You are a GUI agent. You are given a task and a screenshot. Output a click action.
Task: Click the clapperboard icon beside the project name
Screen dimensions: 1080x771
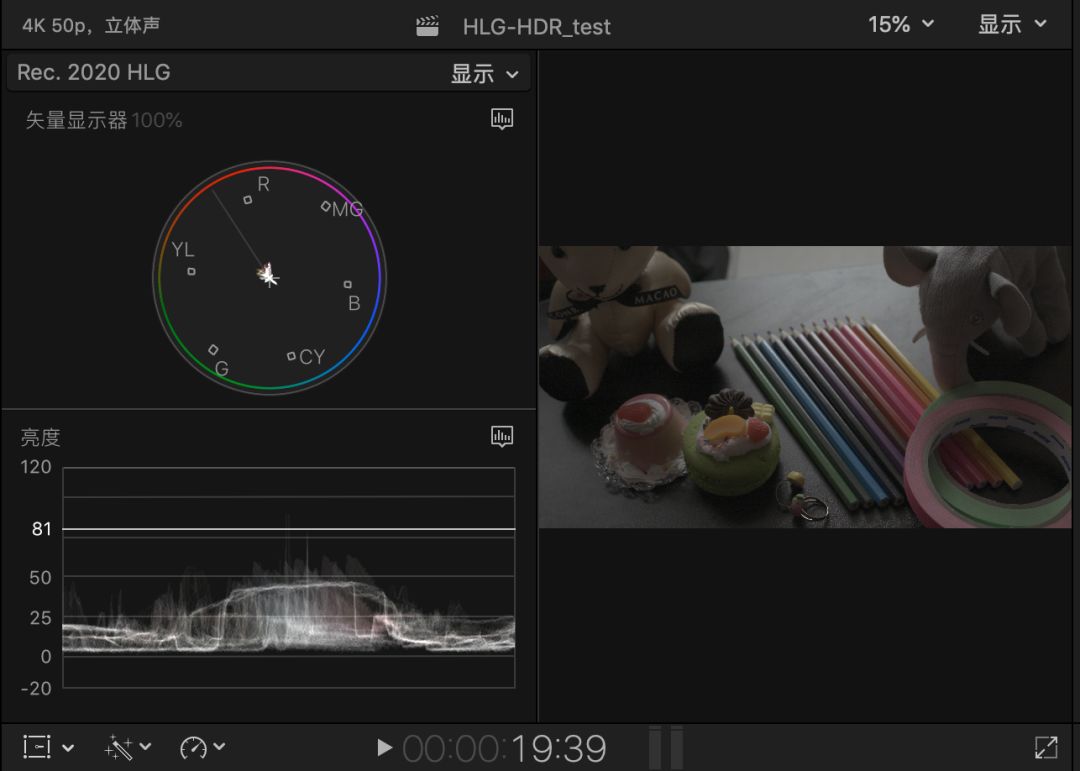point(428,26)
